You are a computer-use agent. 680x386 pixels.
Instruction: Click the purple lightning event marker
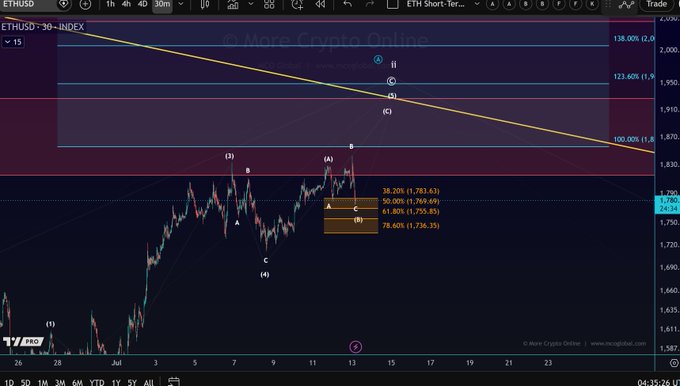pyautogui.click(x=356, y=347)
